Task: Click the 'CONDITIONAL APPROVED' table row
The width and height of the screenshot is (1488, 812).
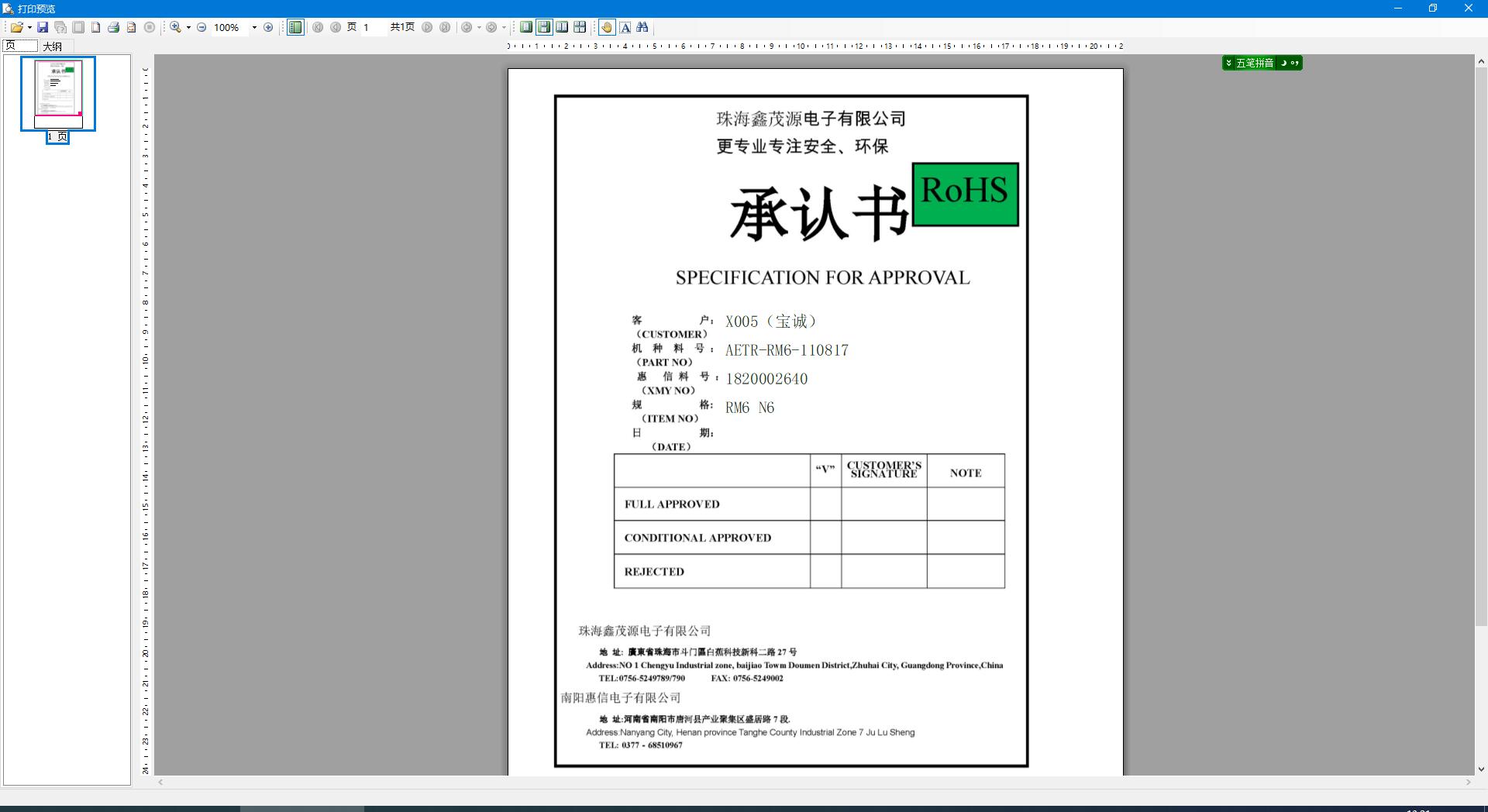Action: click(809, 538)
